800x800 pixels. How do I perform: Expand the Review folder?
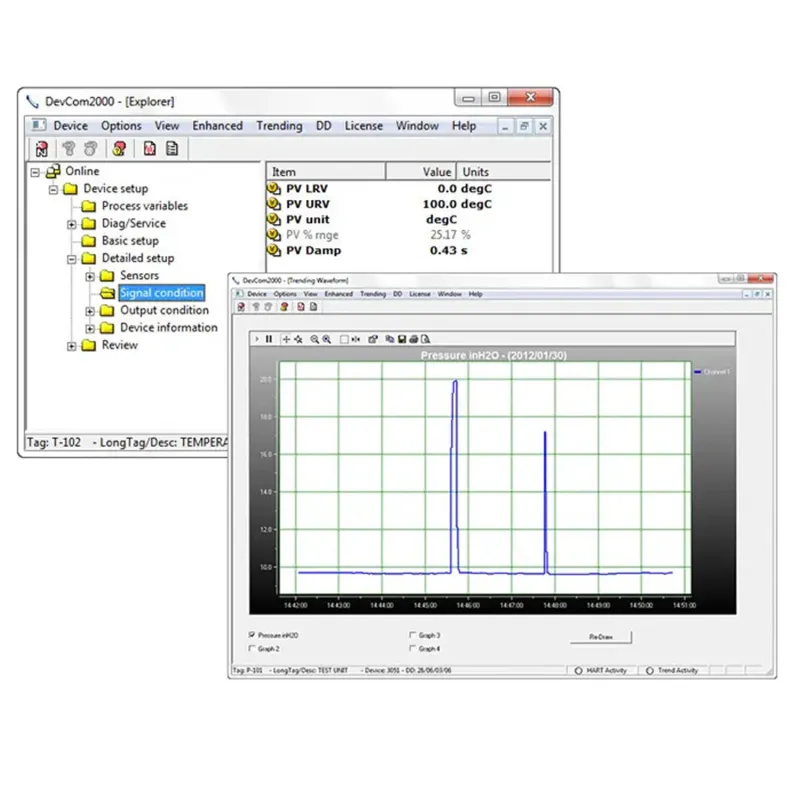[x=71, y=346]
